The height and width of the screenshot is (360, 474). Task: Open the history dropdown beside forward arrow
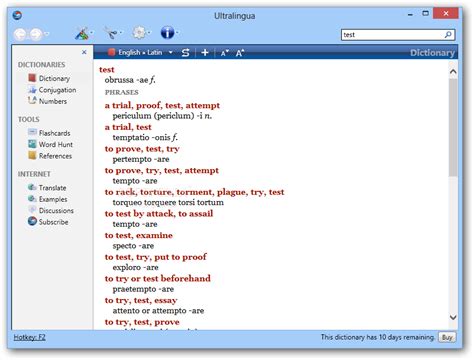(47, 34)
